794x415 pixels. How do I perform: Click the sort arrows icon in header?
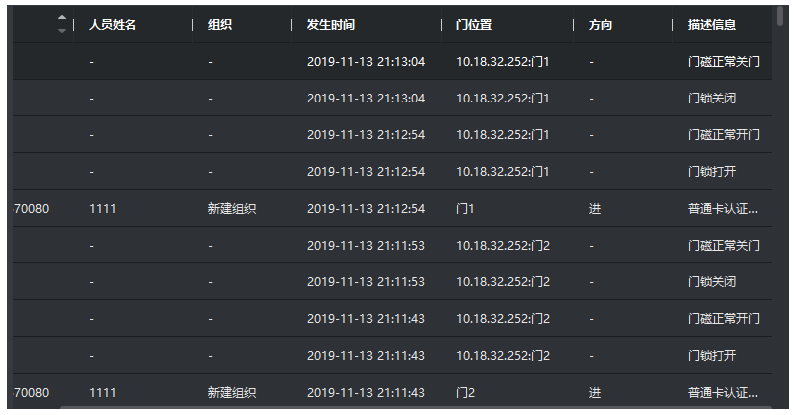[x=62, y=24]
